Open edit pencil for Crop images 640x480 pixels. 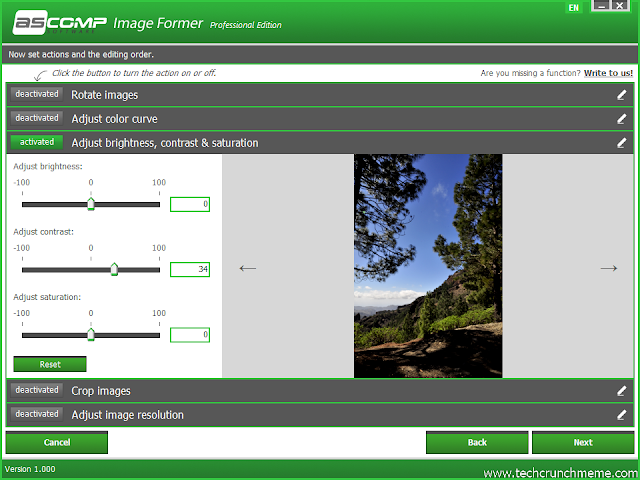tap(621, 391)
